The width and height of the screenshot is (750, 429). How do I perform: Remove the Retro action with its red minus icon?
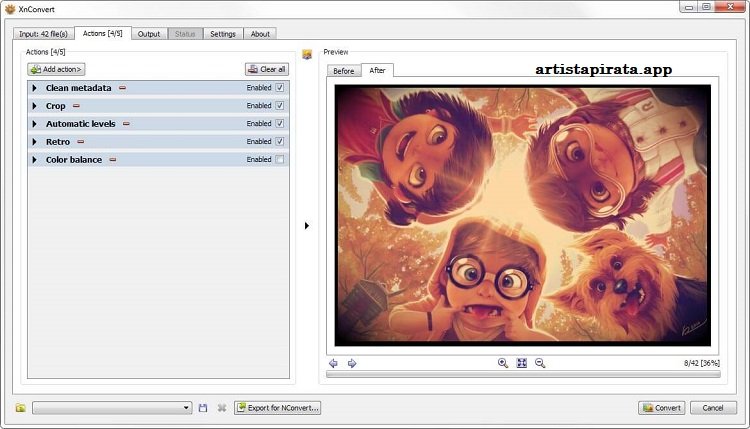pyautogui.click(x=81, y=142)
